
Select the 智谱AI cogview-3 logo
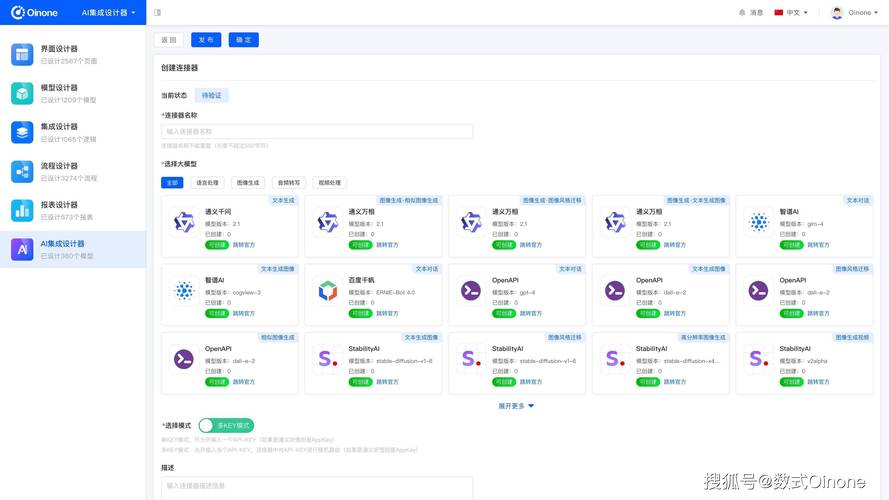184,291
